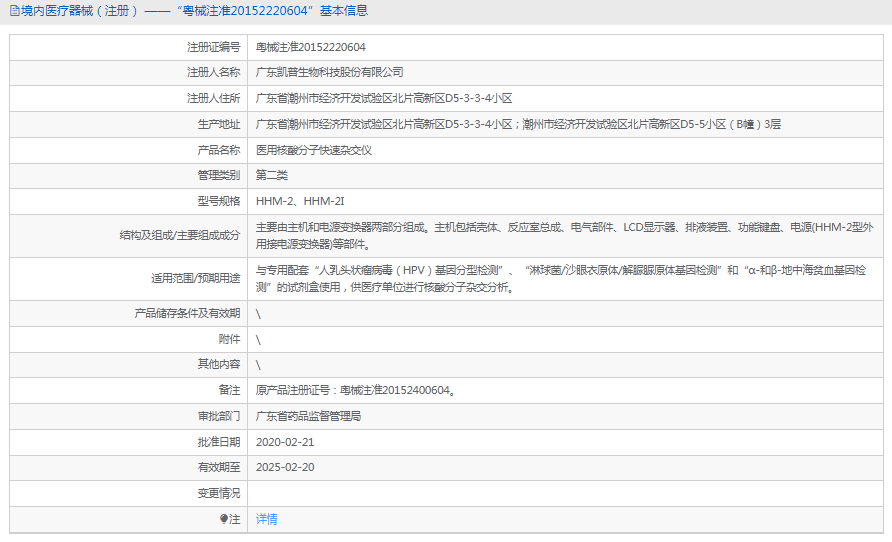Click remark text 原产品注册证号：粤械注准20152400604
892x542 pixels.
(x=355, y=390)
